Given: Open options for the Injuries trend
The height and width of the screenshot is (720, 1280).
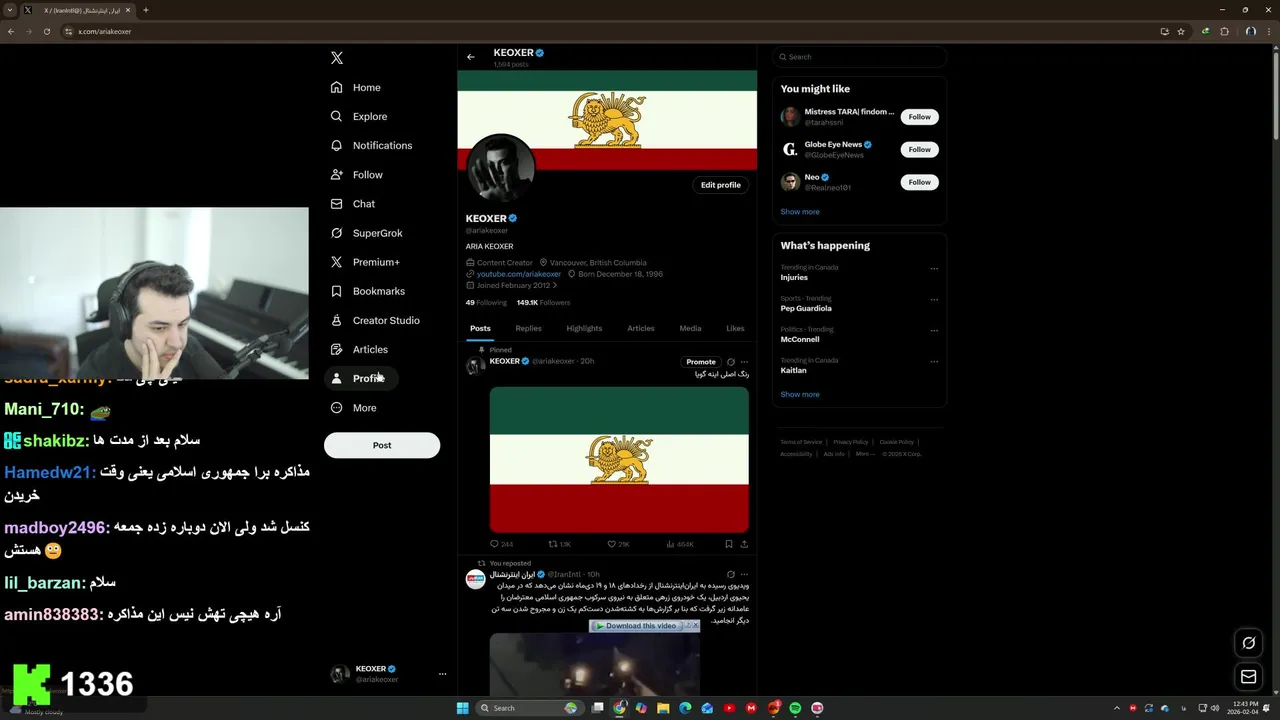Looking at the screenshot, I should pos(934,268).
